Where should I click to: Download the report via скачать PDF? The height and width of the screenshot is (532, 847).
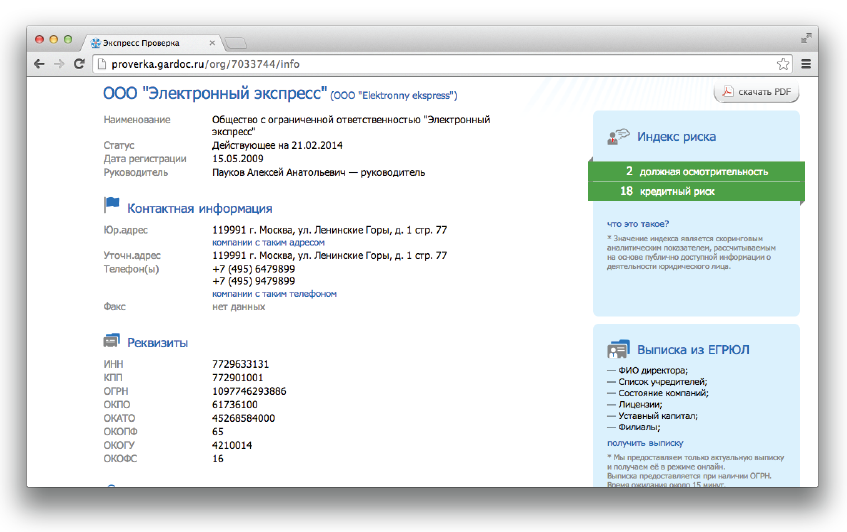(757, 93)
